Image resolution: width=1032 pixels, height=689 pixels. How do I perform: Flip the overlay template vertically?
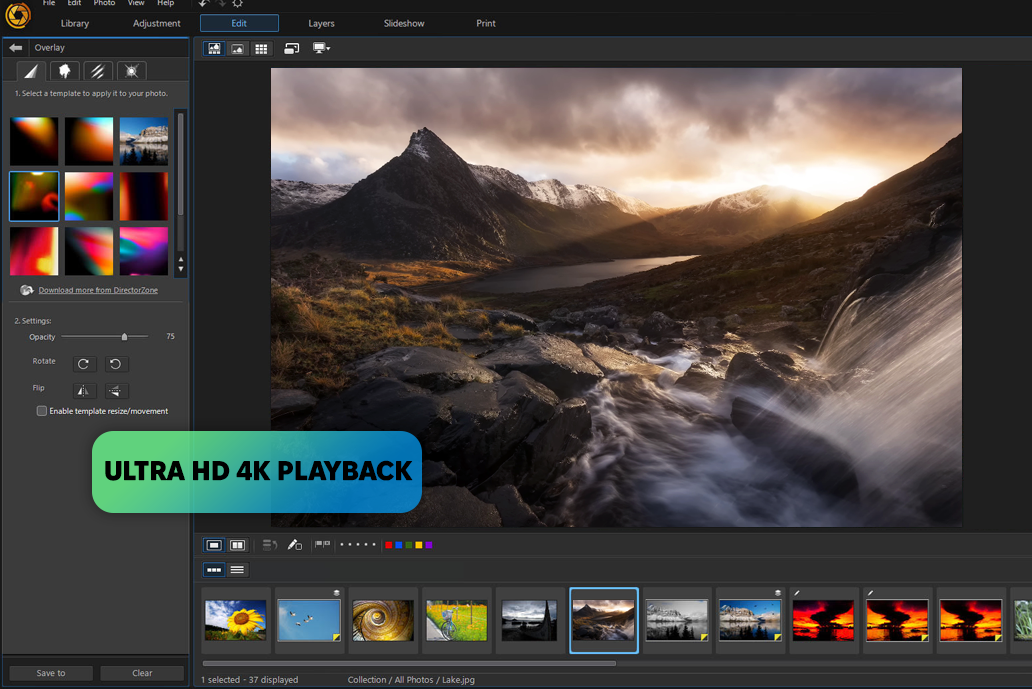point(115,391)
